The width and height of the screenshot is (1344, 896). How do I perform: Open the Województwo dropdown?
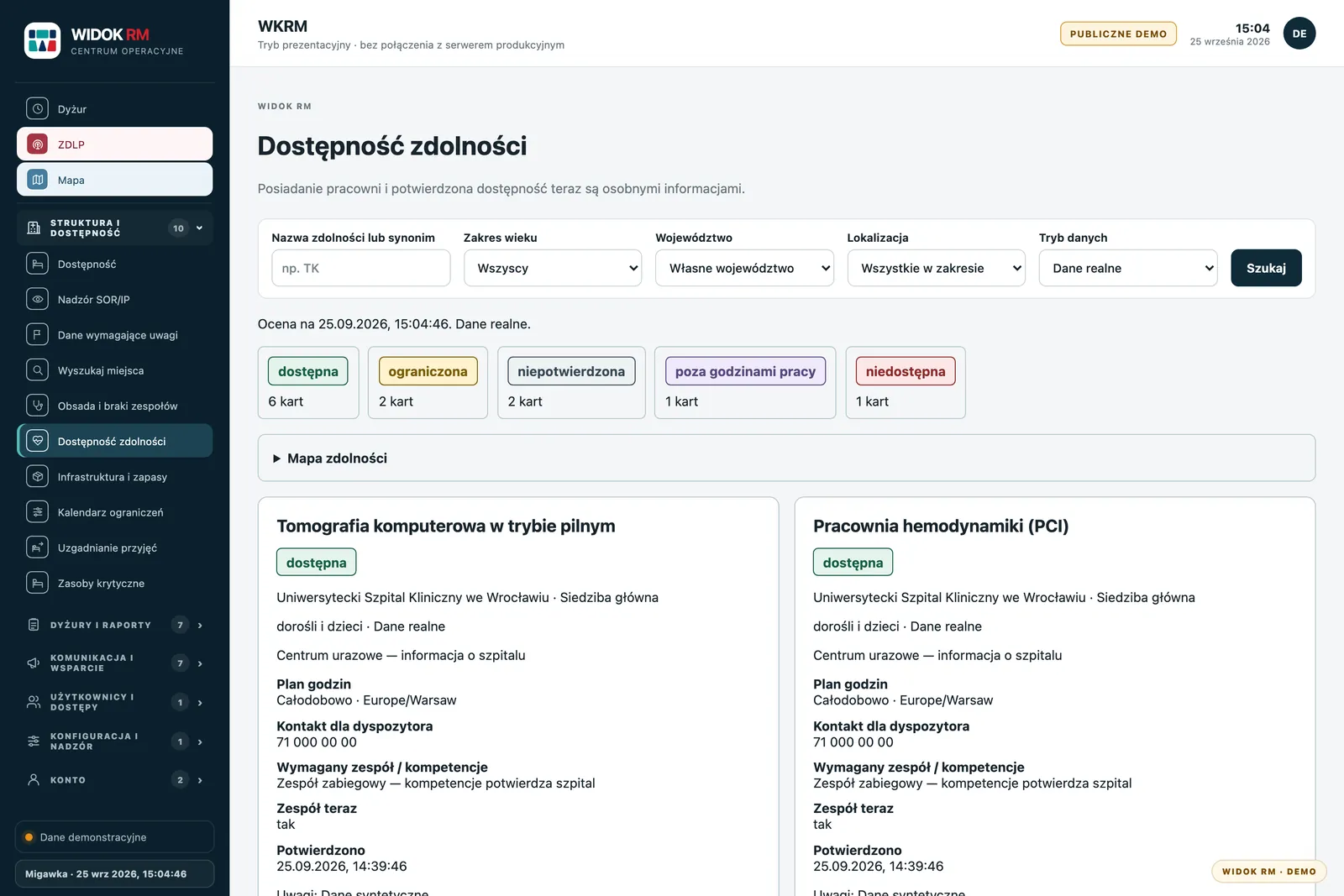tap(744, 268)
